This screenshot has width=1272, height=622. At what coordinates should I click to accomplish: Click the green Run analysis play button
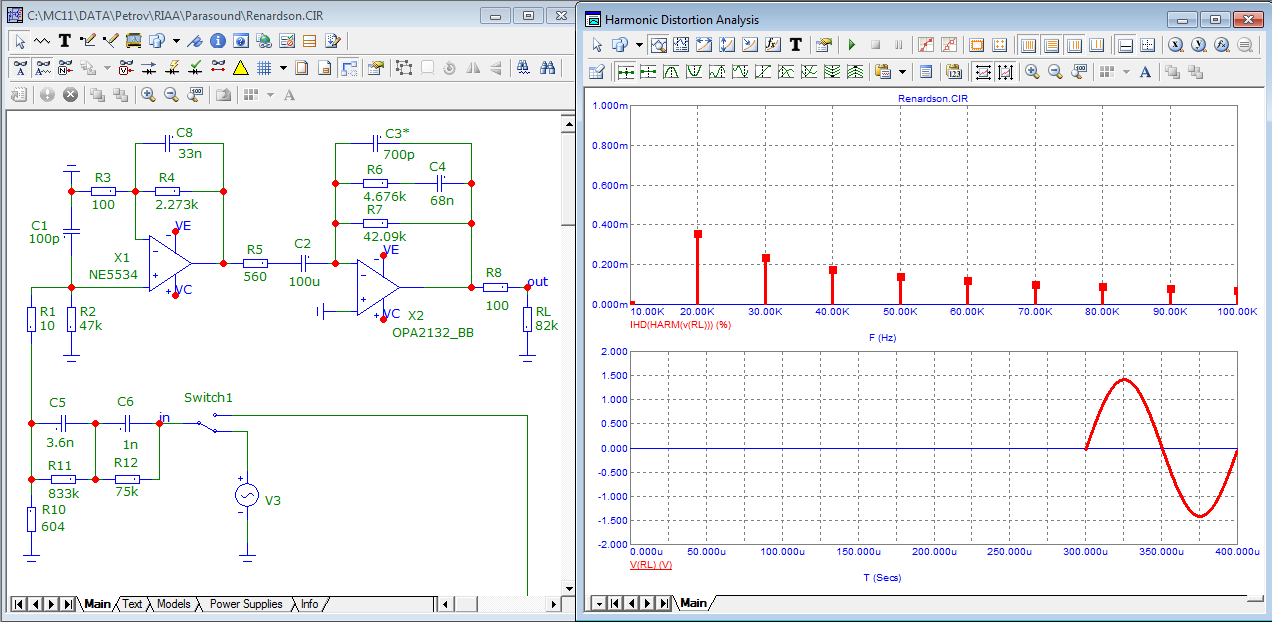[852, 45]
